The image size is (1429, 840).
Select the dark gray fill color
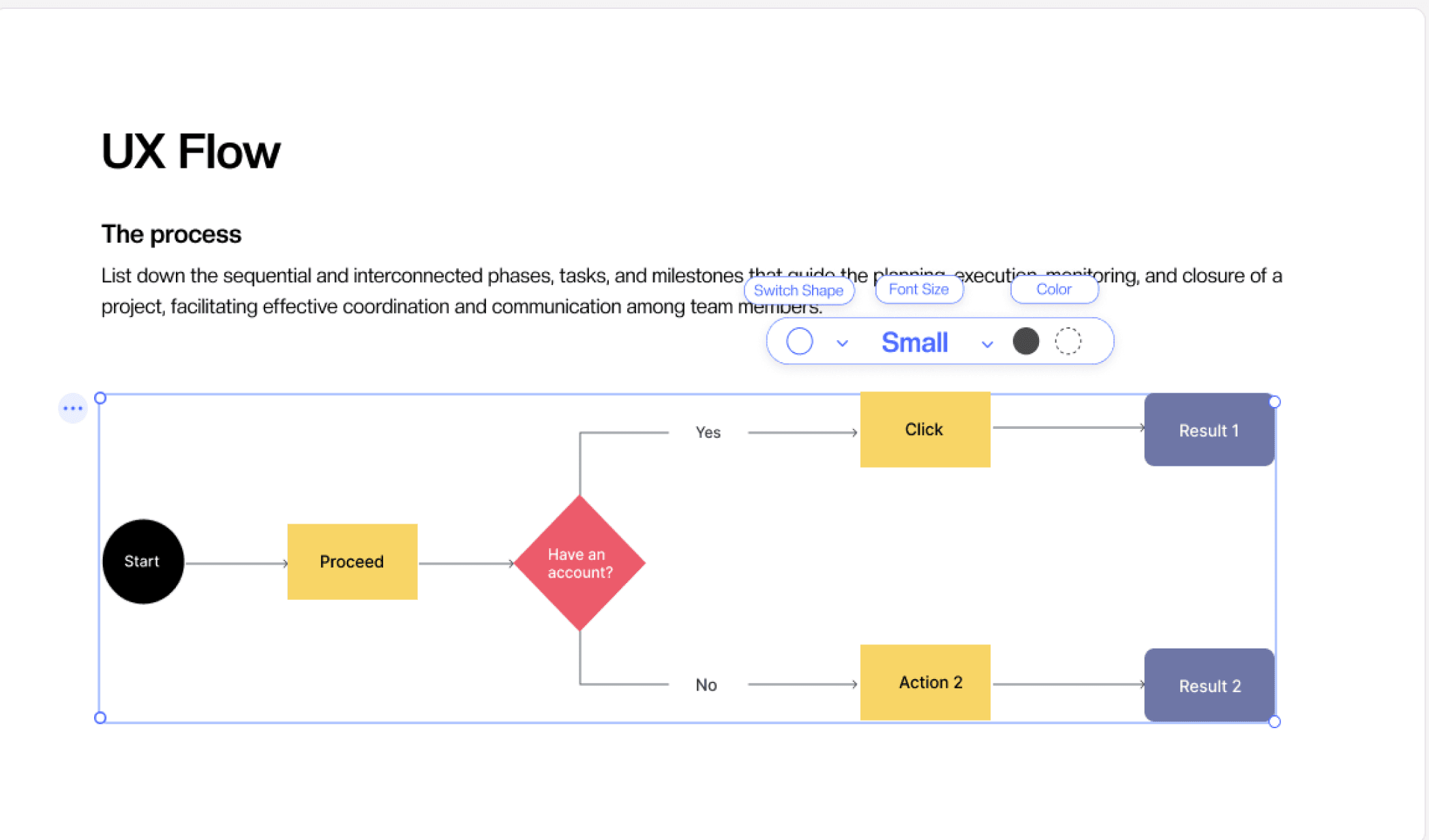pos(1025,342)
